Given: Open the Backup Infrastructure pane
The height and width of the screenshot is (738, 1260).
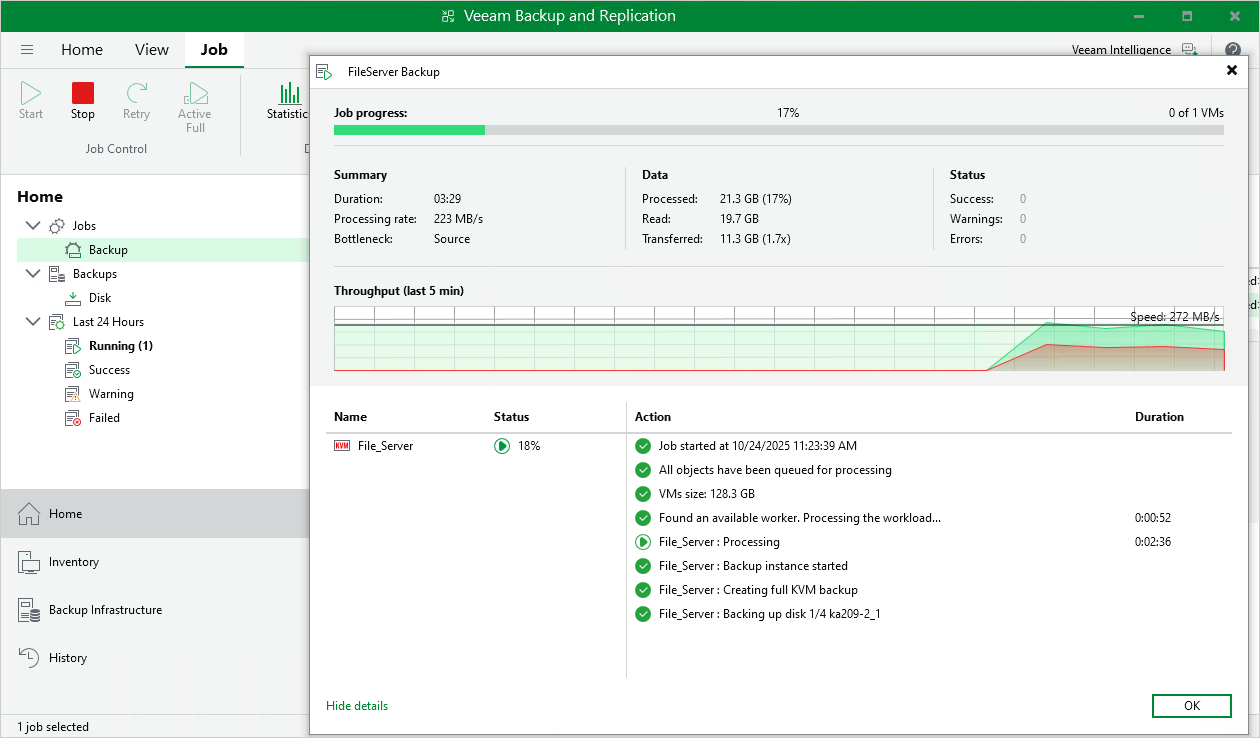Looking at the screenshot, I should (x=105, y=610).
